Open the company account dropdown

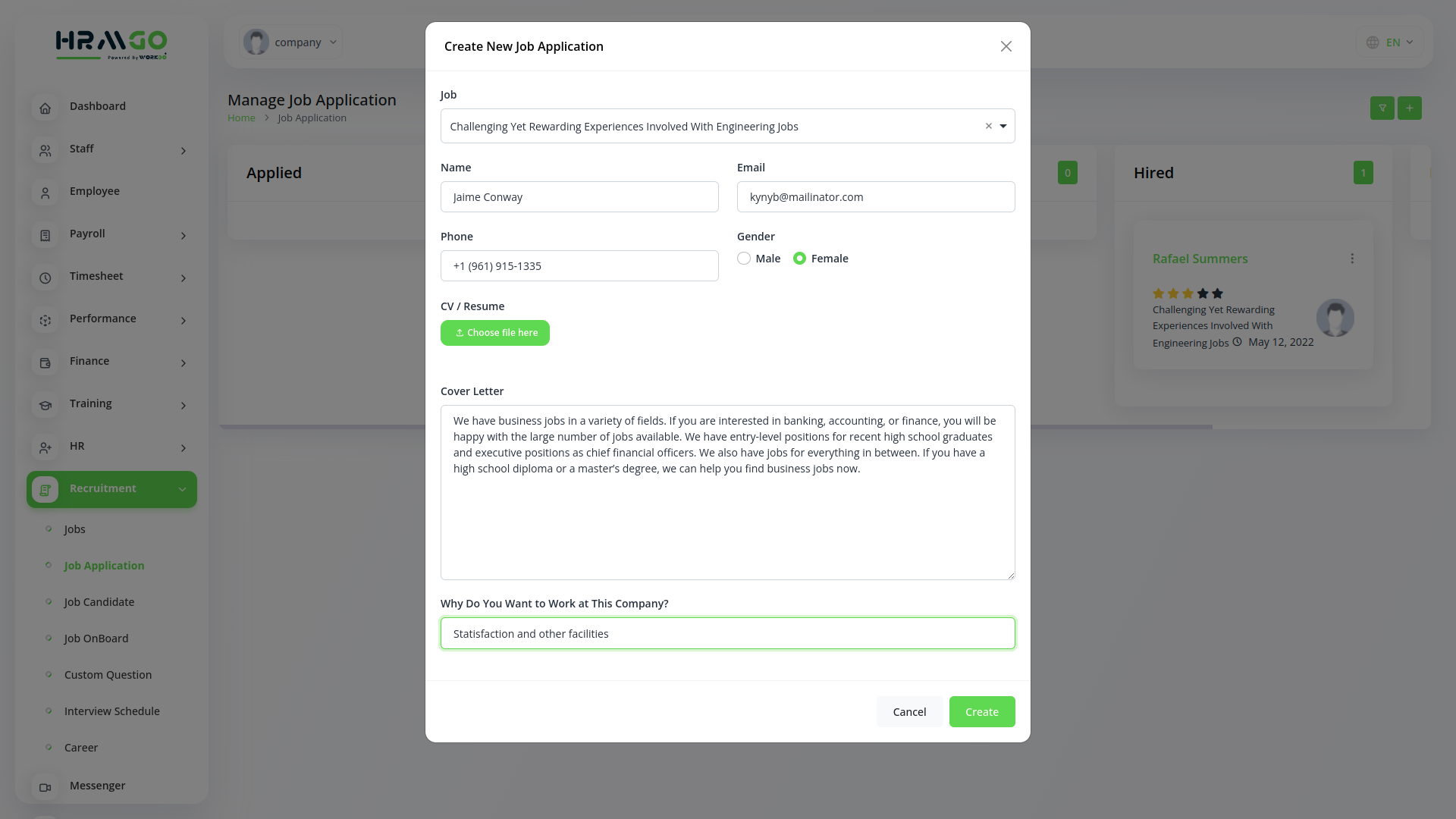(290, 42)
